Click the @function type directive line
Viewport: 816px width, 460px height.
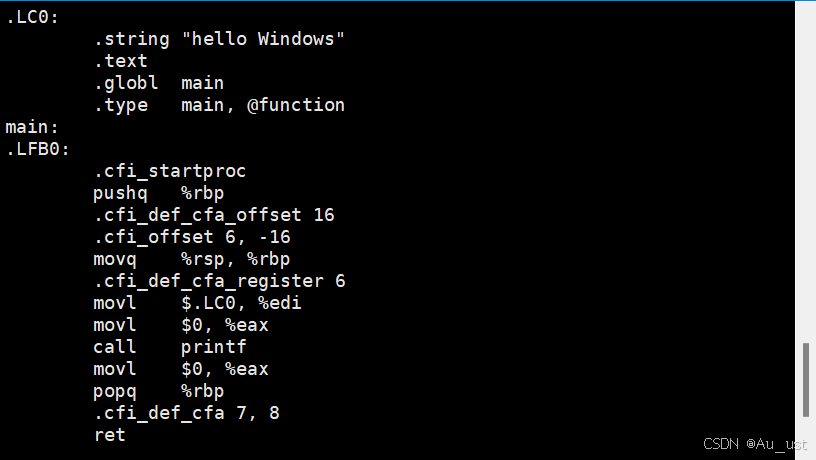[218, 105]
